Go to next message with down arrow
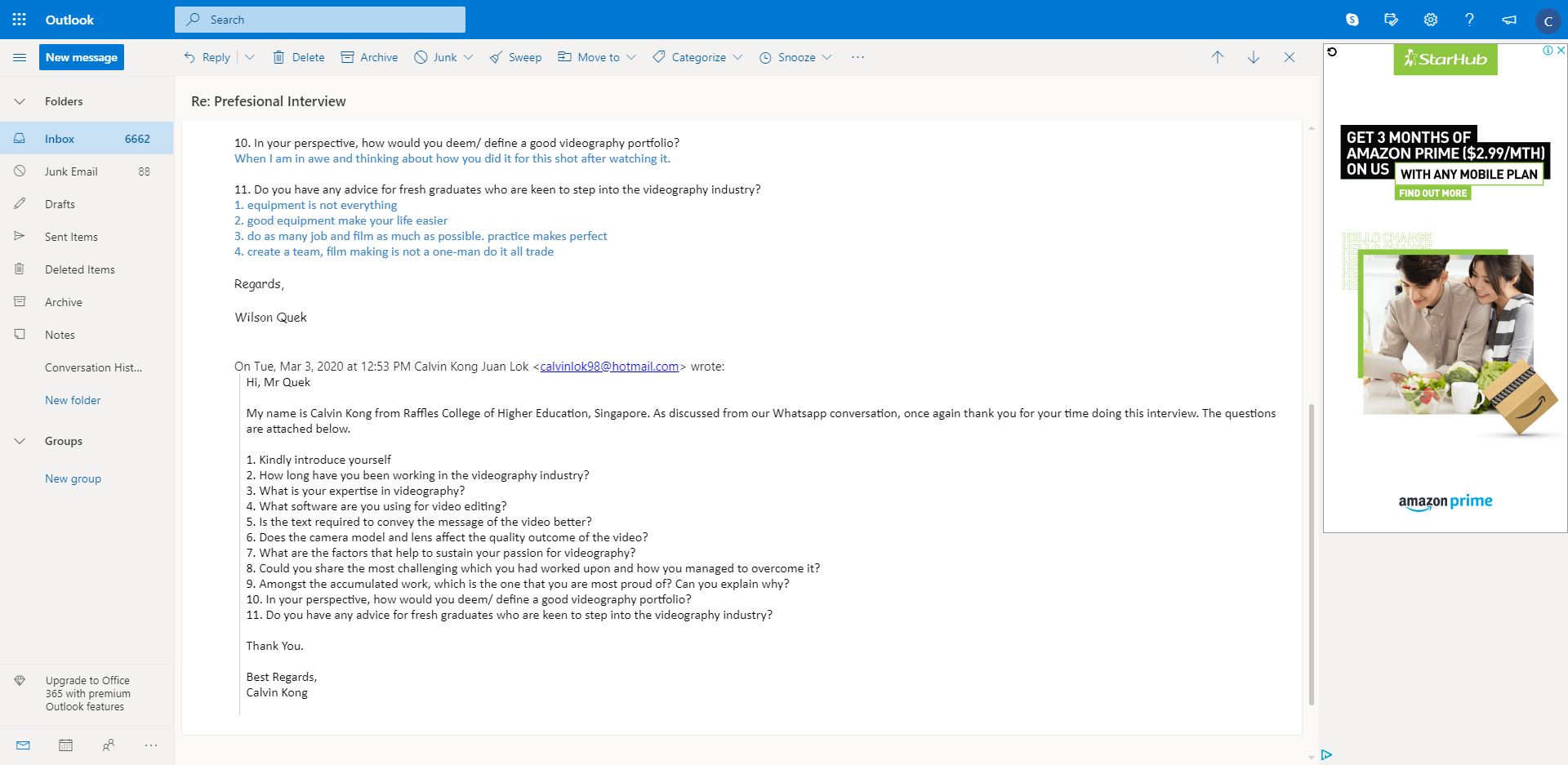 pos(1254,57)
